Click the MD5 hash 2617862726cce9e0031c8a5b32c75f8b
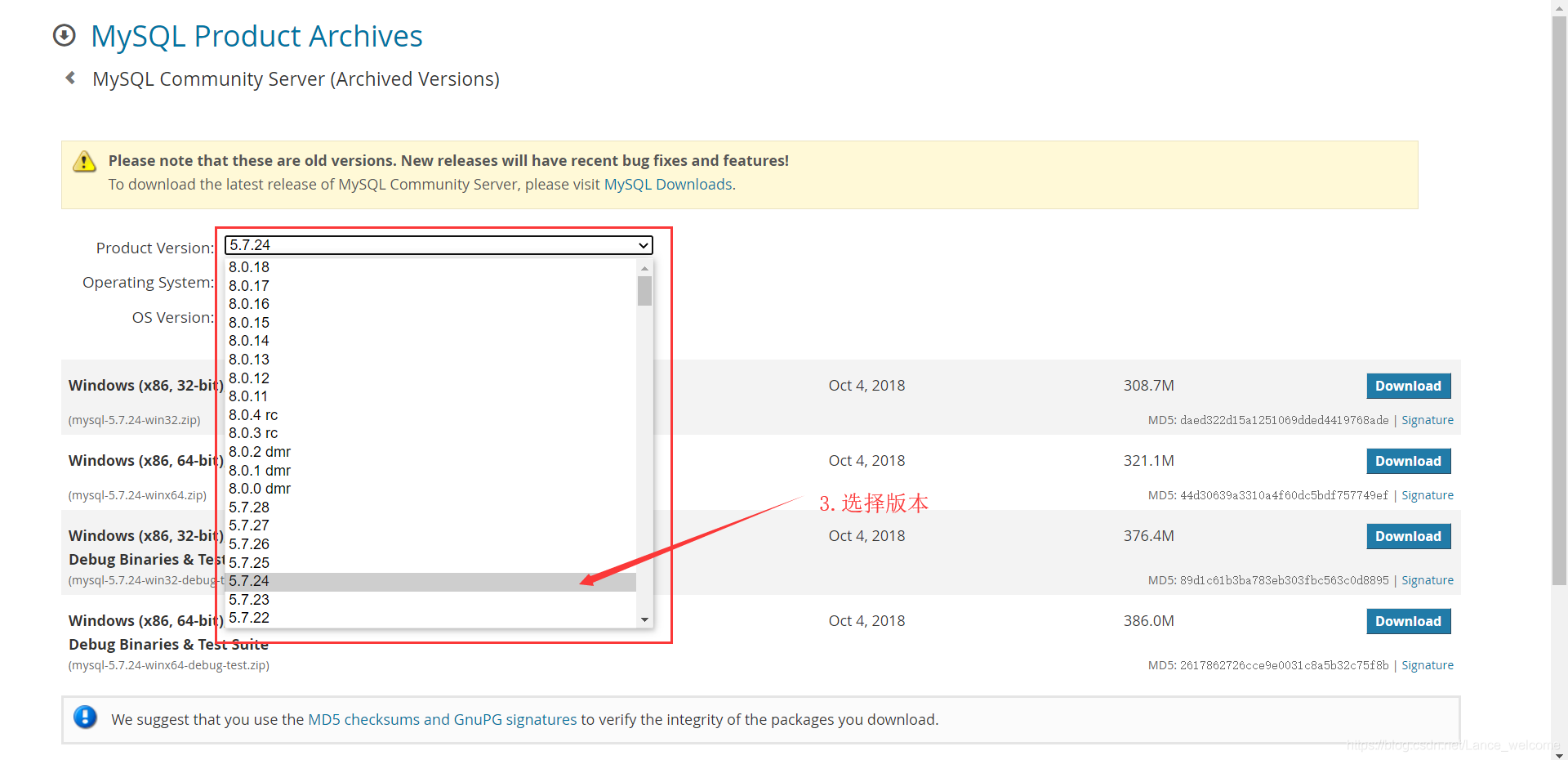 [x=1284, y=665]
